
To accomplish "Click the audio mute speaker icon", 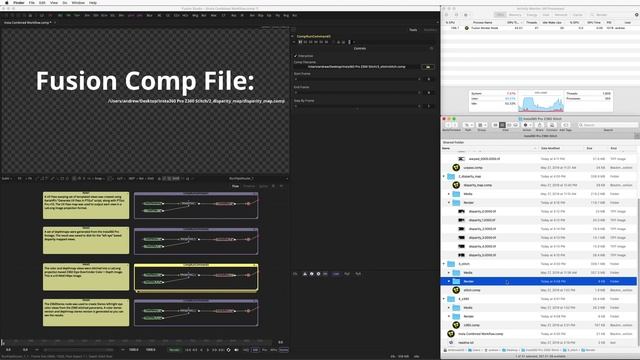I will coord(236,350).
